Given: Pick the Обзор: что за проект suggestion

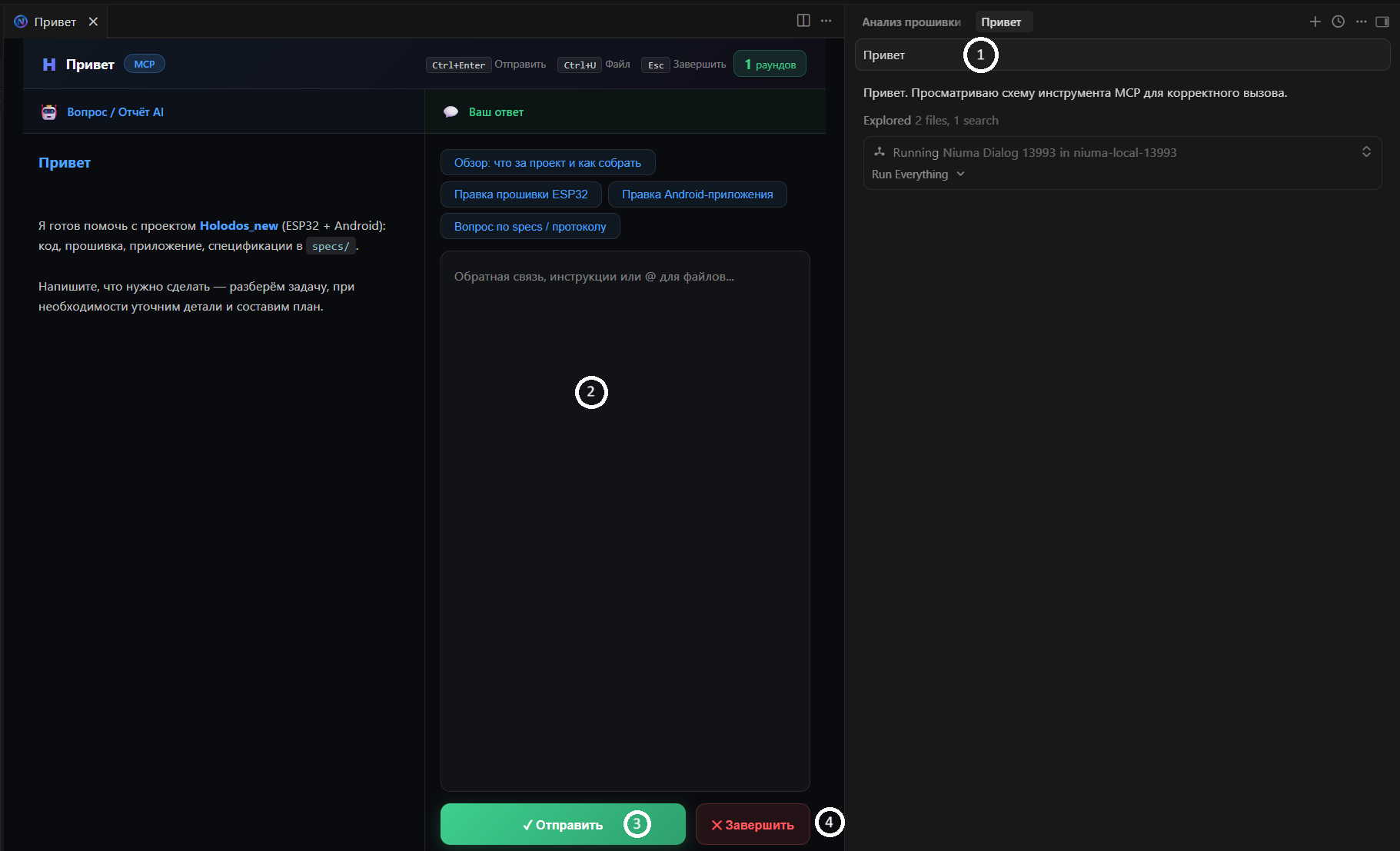Looking at the screenshot, I should 547,163.
